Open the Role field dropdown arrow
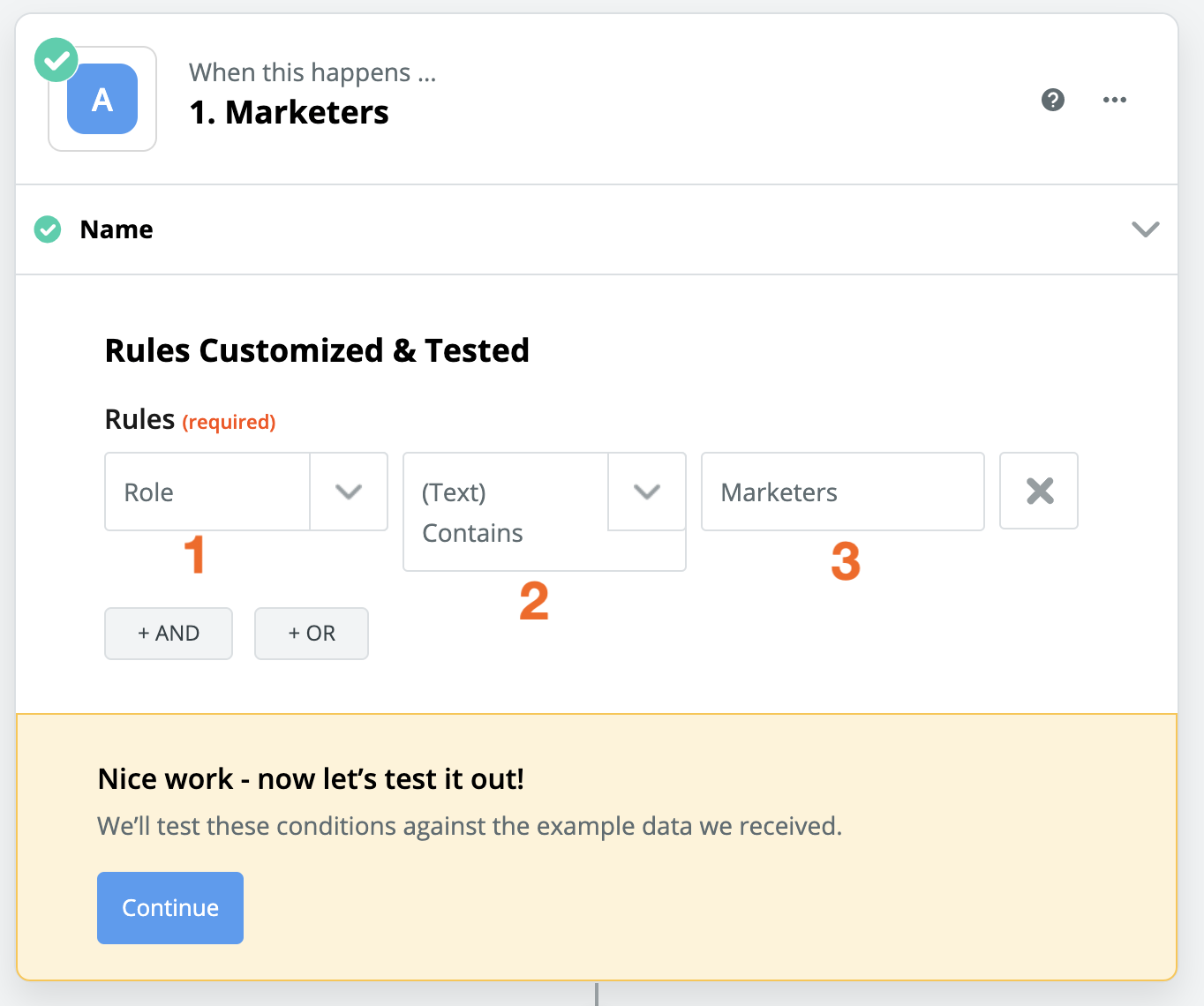This screenshot has height=1006, width=1204. [349, 492]
